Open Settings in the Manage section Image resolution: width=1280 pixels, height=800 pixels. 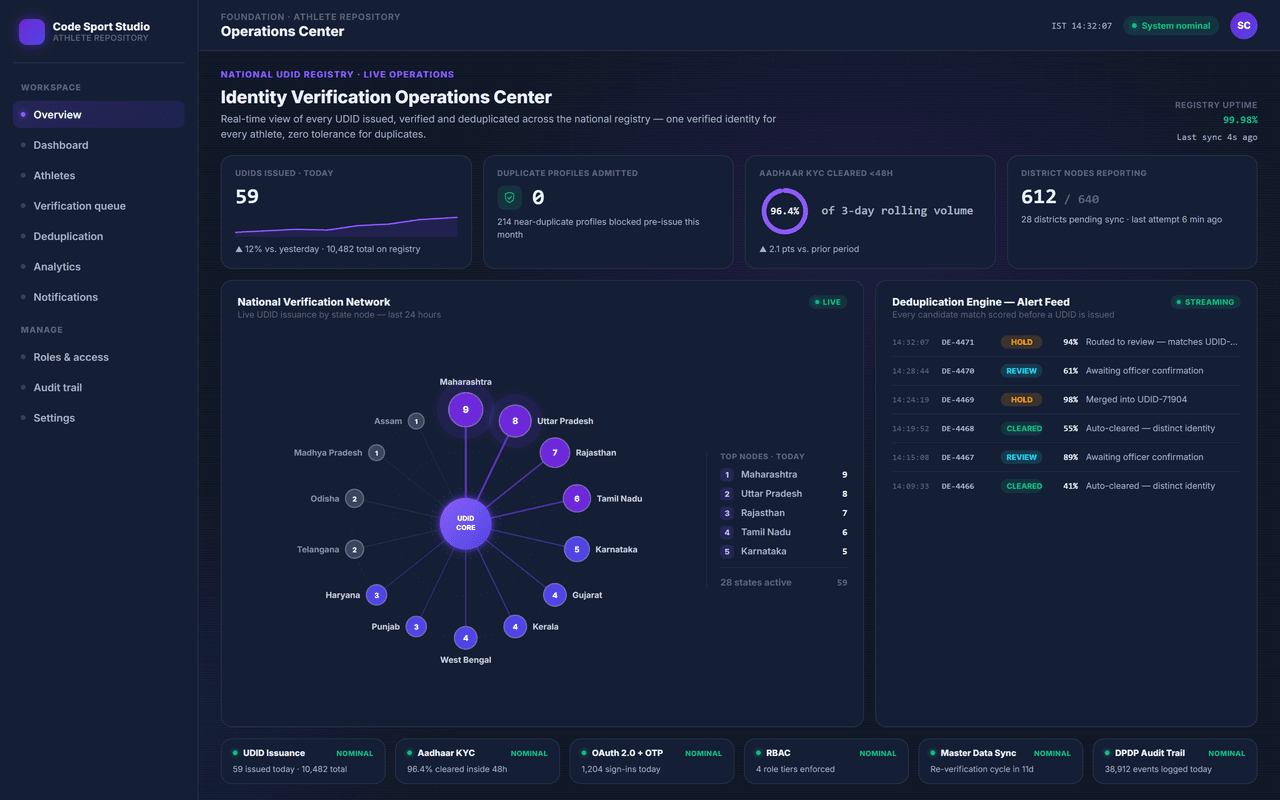coord(99,418)
